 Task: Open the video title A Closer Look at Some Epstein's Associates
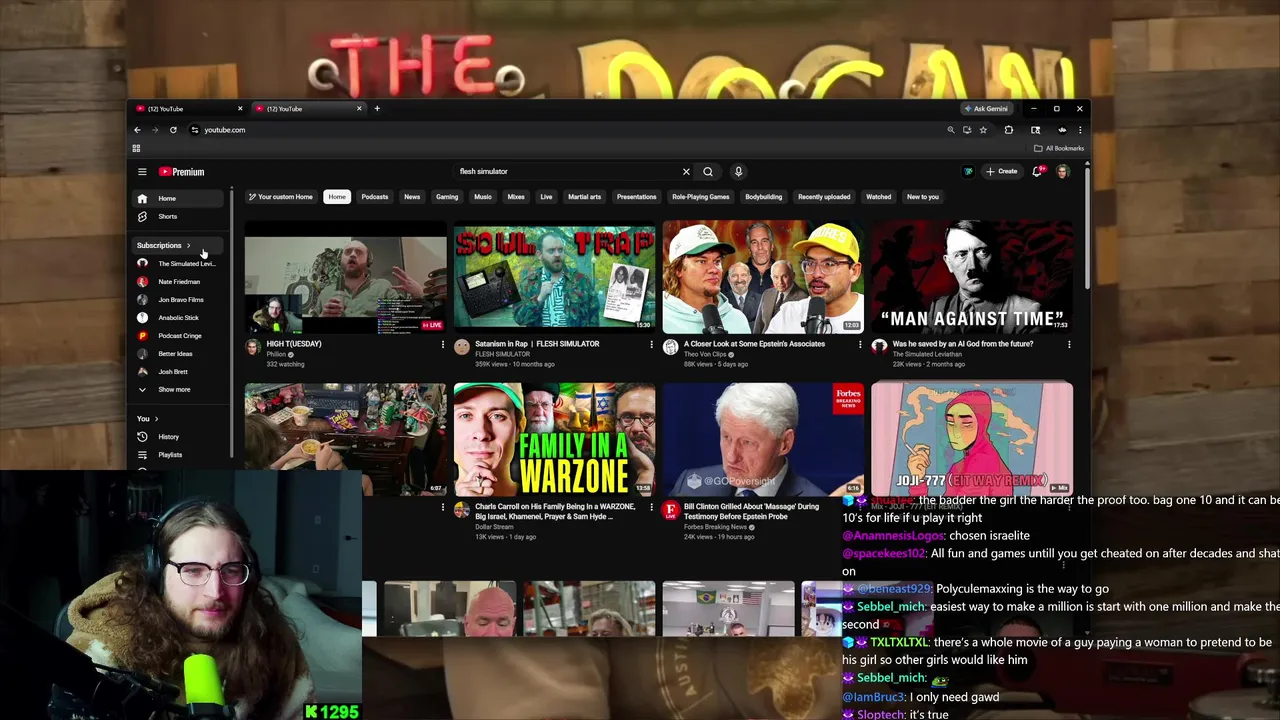[x=754, y=344]
